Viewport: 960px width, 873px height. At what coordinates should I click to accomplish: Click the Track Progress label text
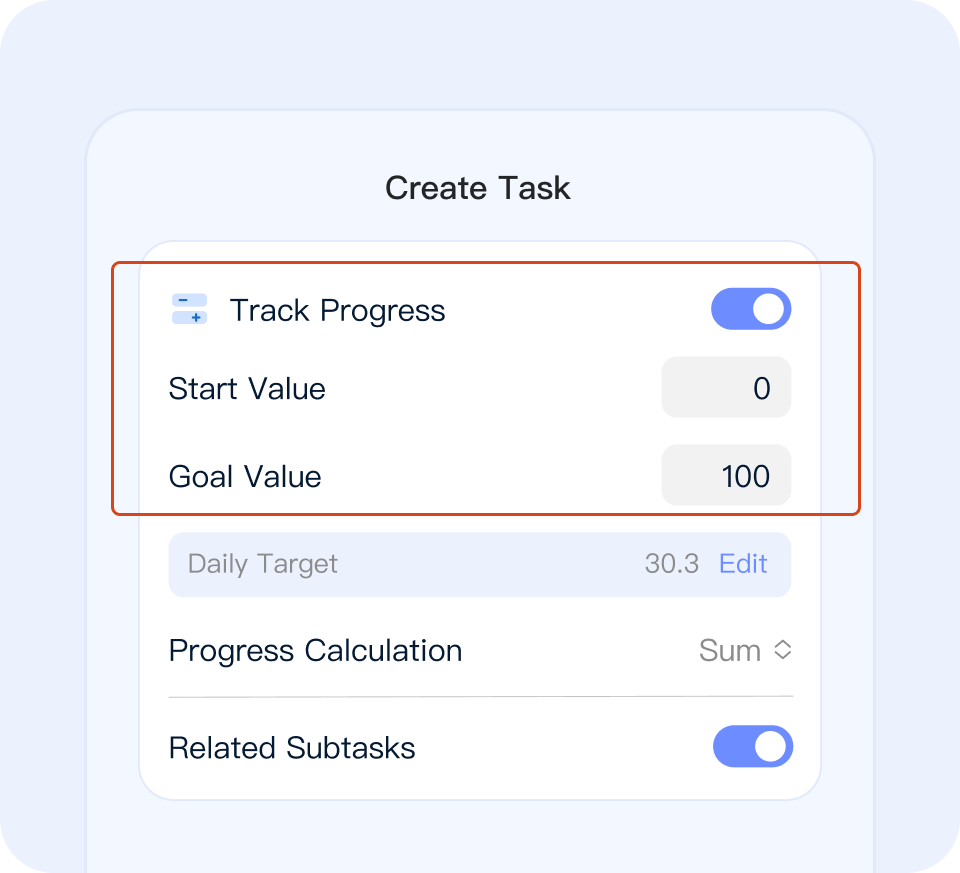point(338,310)
